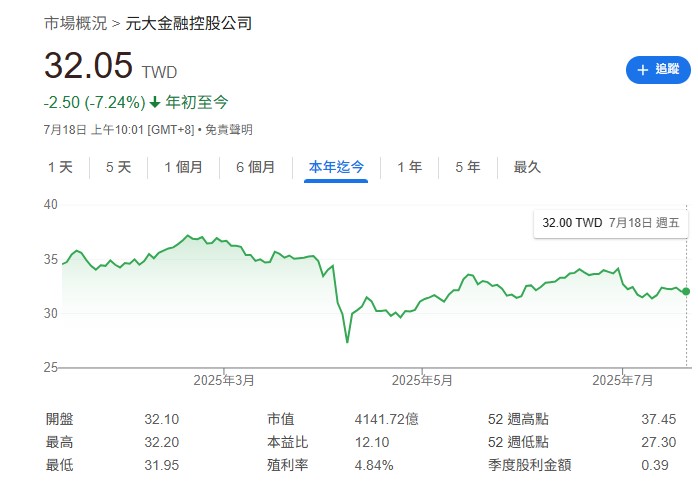
Task: Click the 32.00 TWD chart tooltip
Action: [611, 223]
